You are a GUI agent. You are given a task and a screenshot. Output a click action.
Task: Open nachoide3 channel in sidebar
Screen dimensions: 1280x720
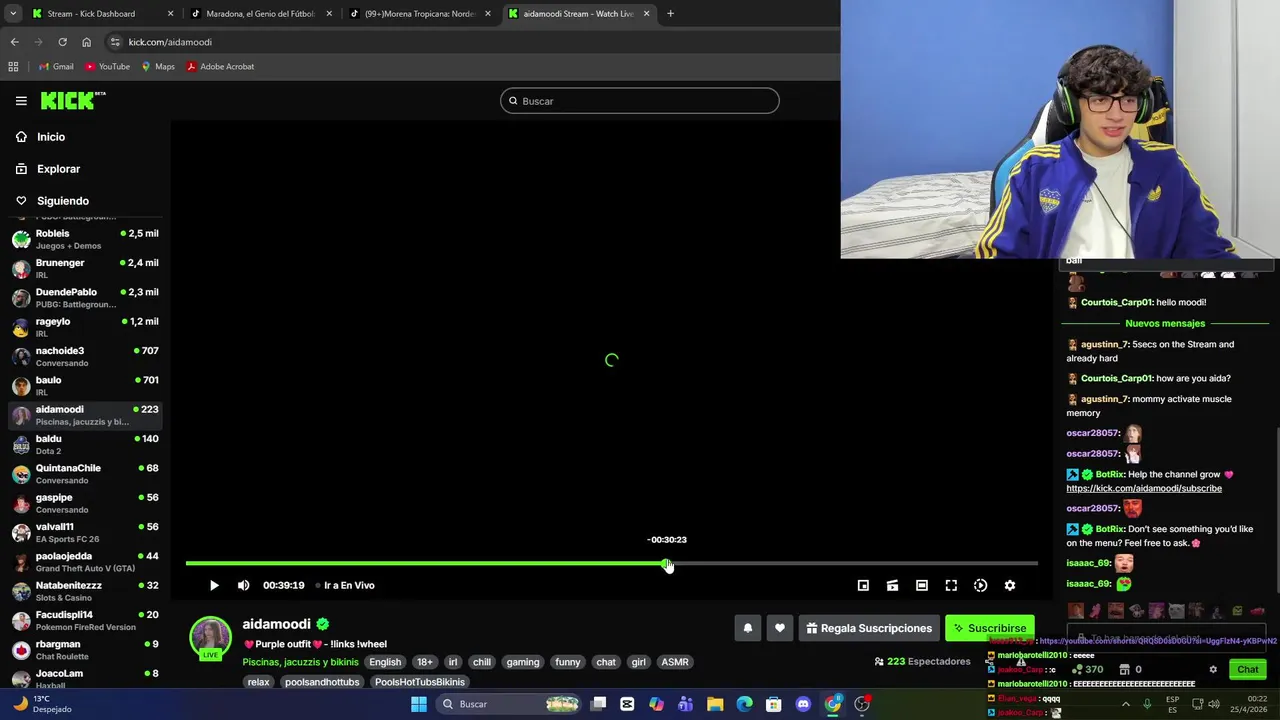85,356
